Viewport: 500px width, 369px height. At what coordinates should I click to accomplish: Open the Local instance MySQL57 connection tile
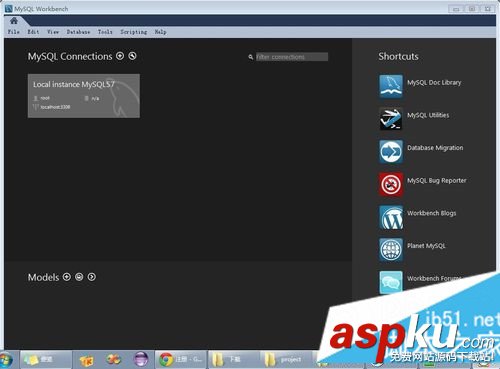coord(84,96)
